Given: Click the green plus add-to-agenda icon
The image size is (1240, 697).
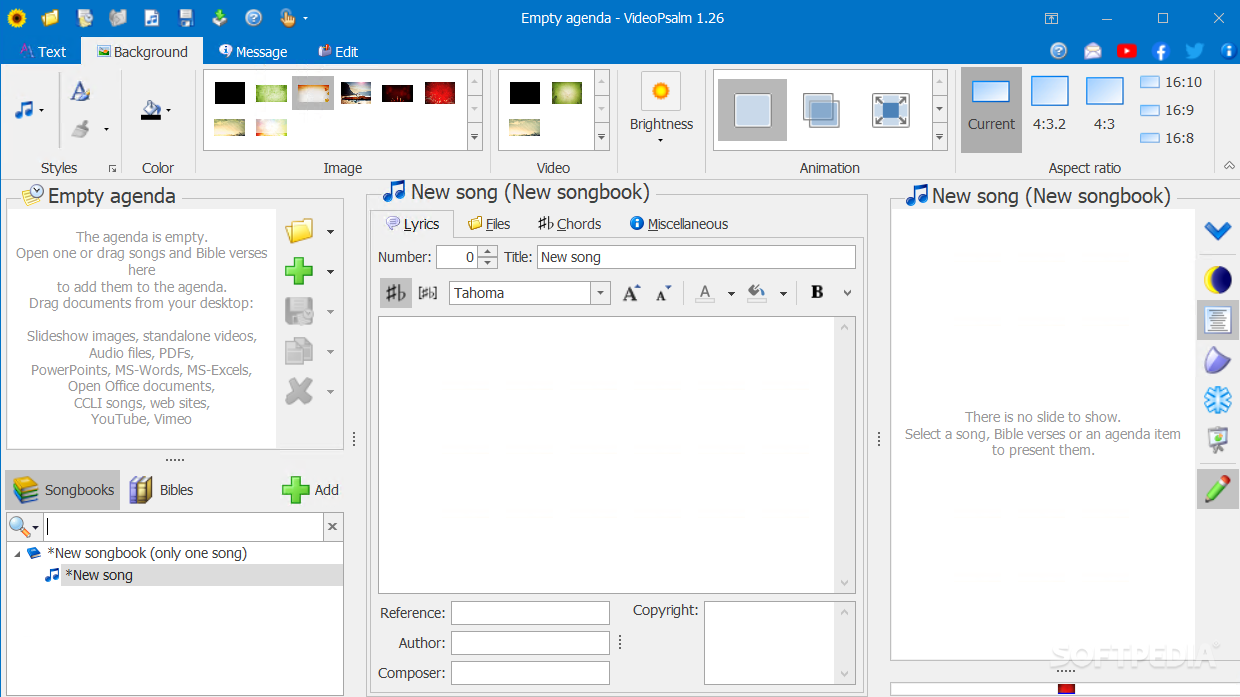Looking at the screenshot, I should click(x=299, y=271).
